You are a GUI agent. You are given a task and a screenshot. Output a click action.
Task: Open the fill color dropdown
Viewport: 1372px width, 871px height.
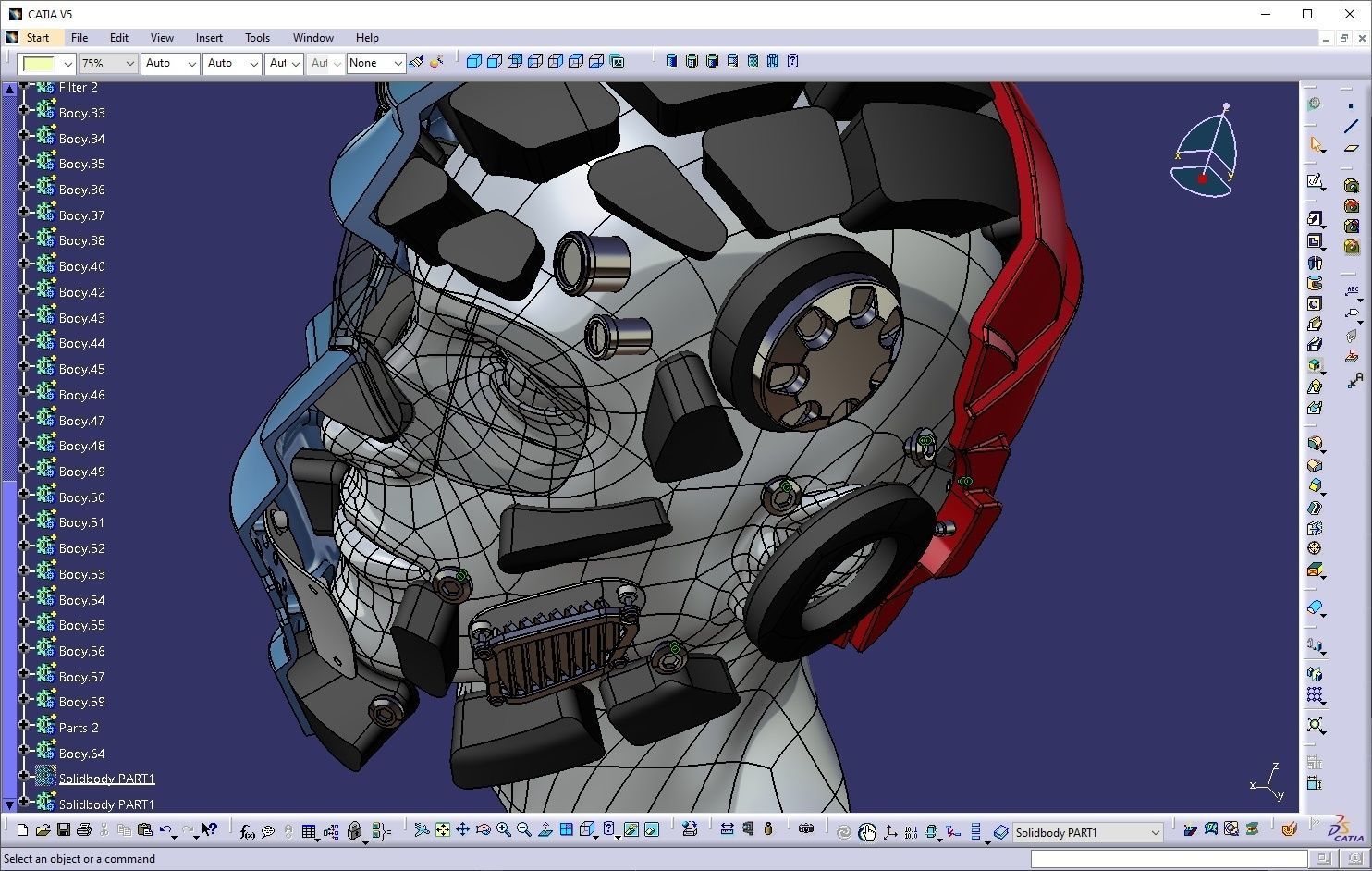[67, 63]
